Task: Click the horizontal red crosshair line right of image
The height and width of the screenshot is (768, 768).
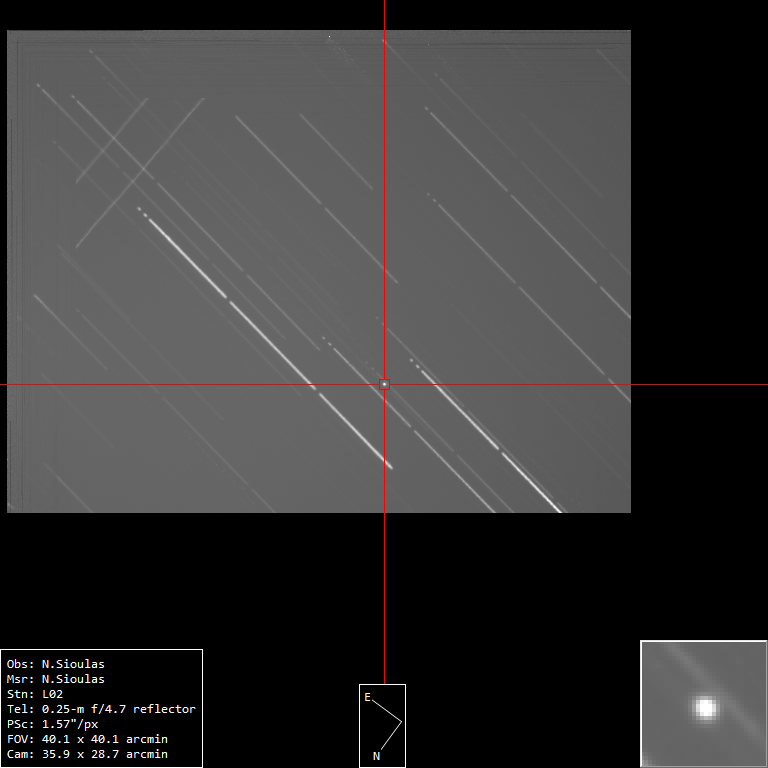Action: [700, 384]
